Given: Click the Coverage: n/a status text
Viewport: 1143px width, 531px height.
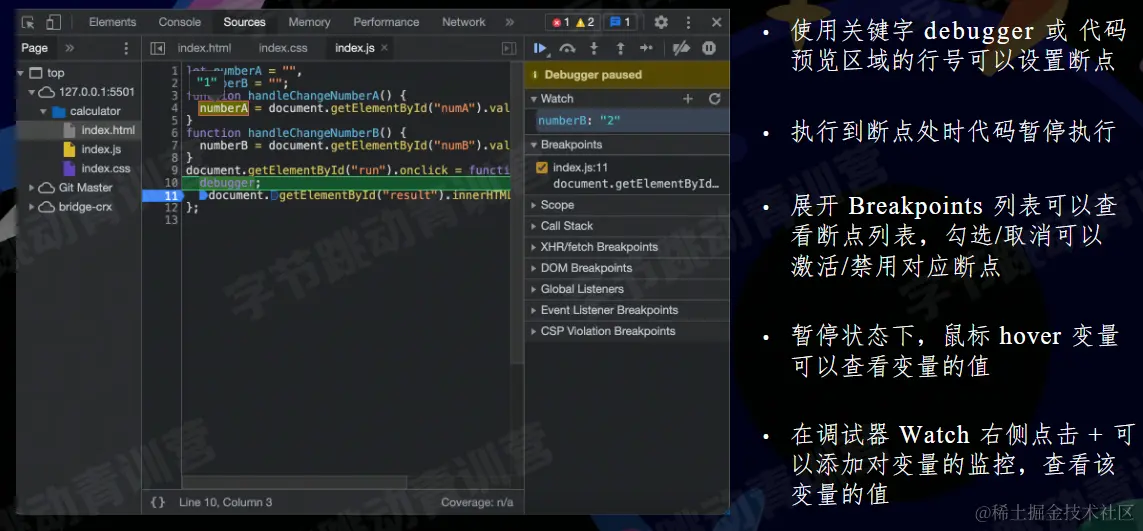Looking at the screenshot, I should point(477,503).
